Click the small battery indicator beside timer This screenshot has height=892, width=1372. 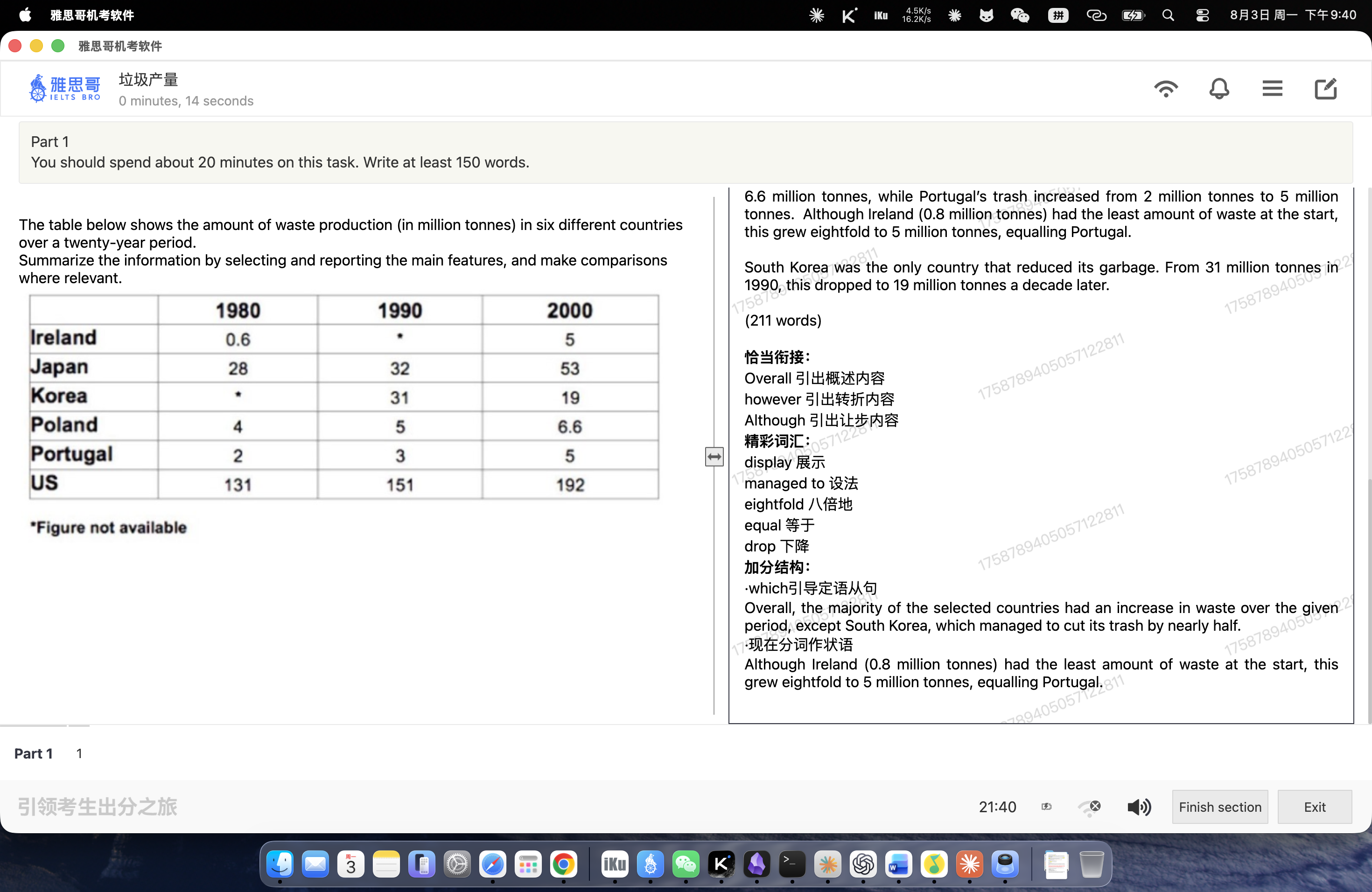(x=1046, y=807)
